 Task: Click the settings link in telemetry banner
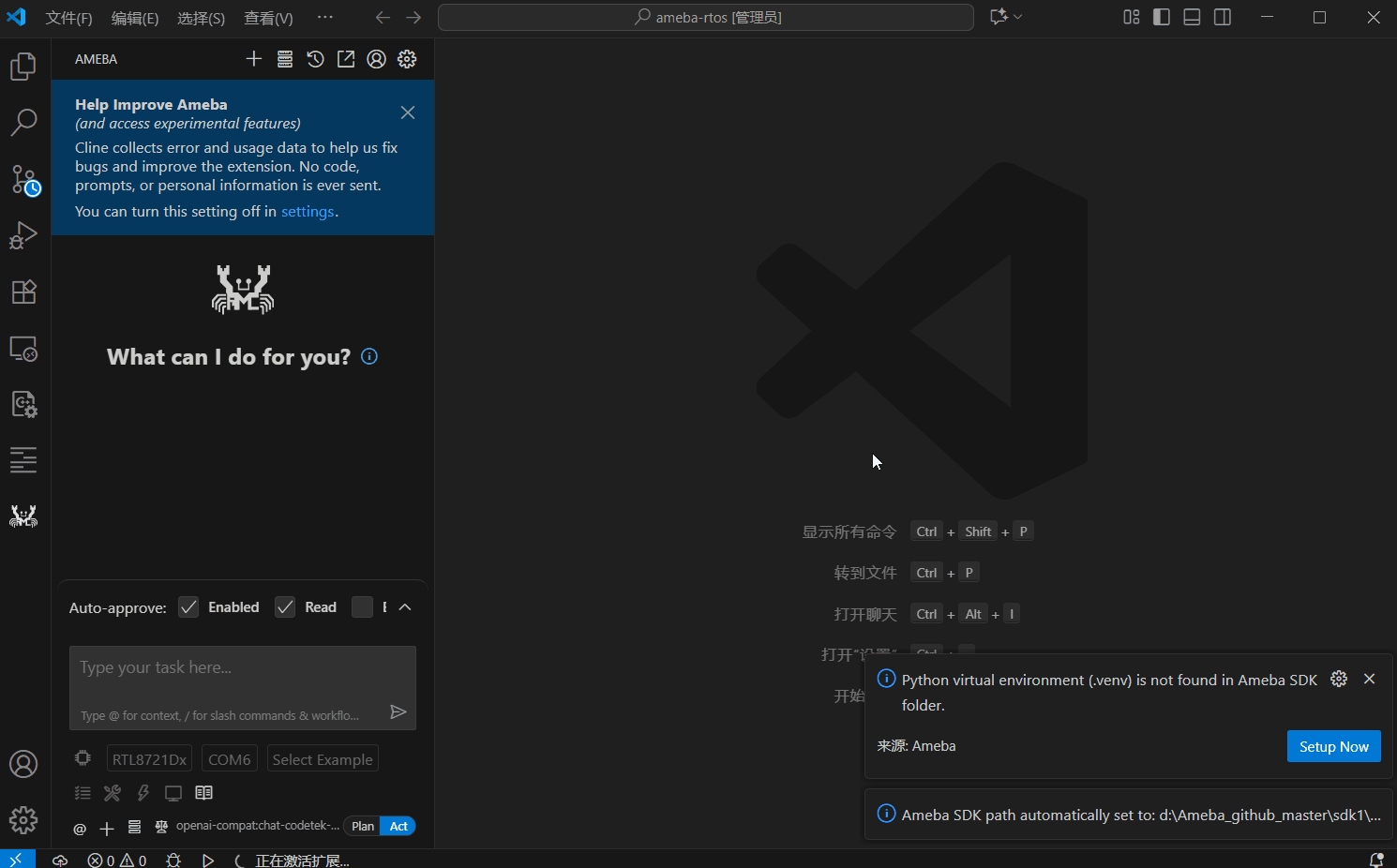[x=308, y=212]
